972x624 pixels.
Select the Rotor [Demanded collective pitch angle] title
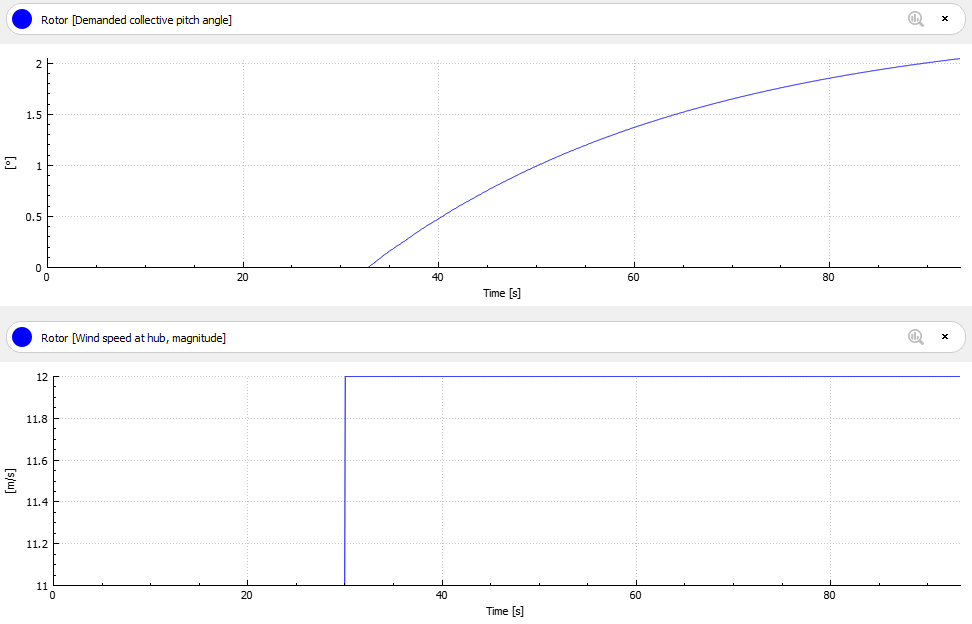click(136, 20)
